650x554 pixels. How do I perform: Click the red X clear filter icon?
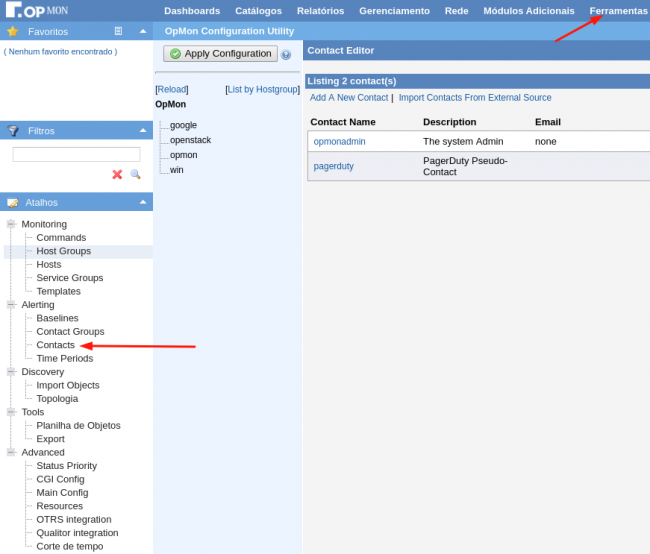pyautogui.click(x=117, y=174)
